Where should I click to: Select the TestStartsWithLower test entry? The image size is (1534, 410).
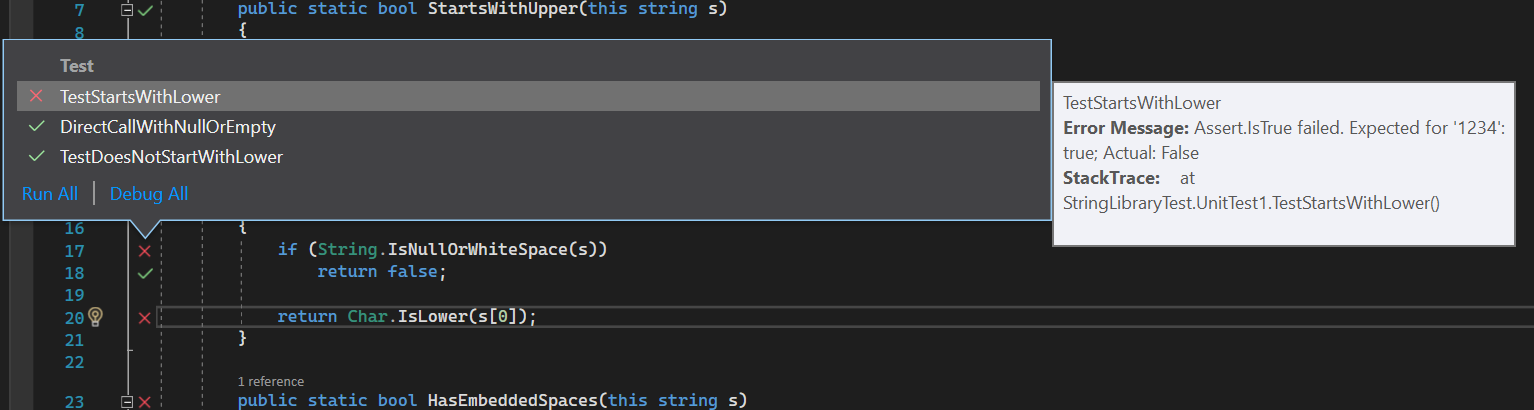pos(140,97)
